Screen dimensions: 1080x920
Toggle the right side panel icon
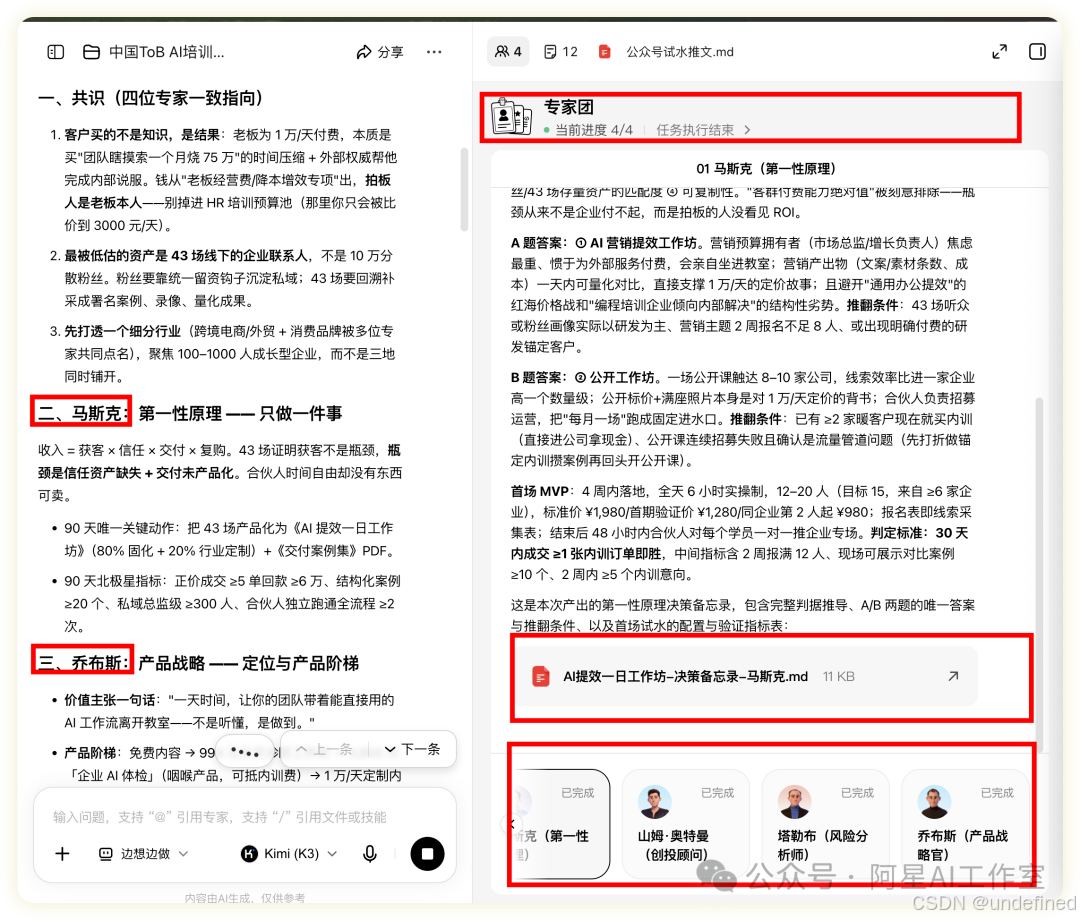(x=1037, y=52)
